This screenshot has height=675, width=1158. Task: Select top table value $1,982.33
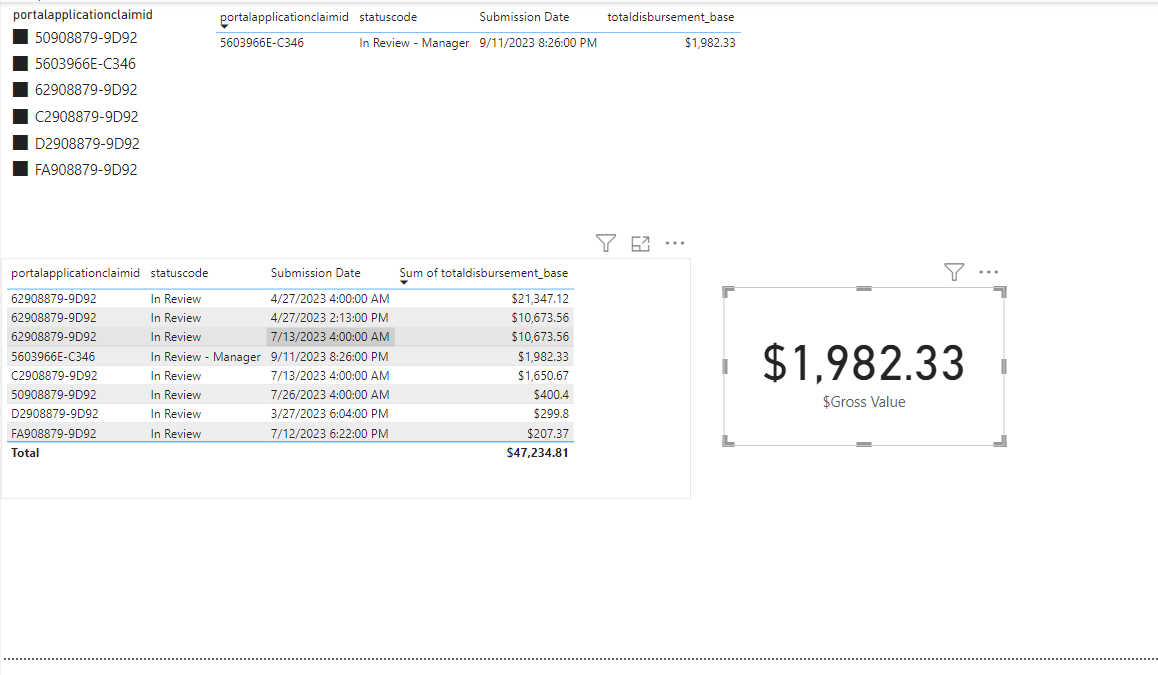pyautogui.click(x=710, y=43)
